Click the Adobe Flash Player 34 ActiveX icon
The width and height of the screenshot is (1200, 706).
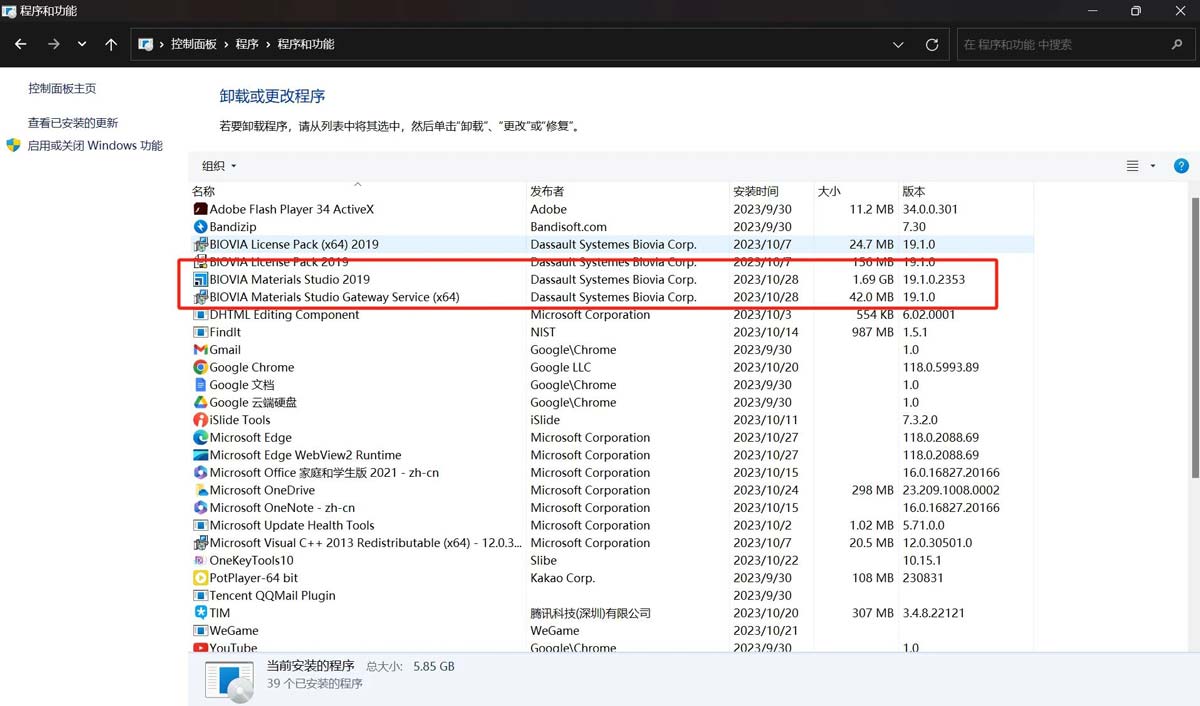coord(200,209)
